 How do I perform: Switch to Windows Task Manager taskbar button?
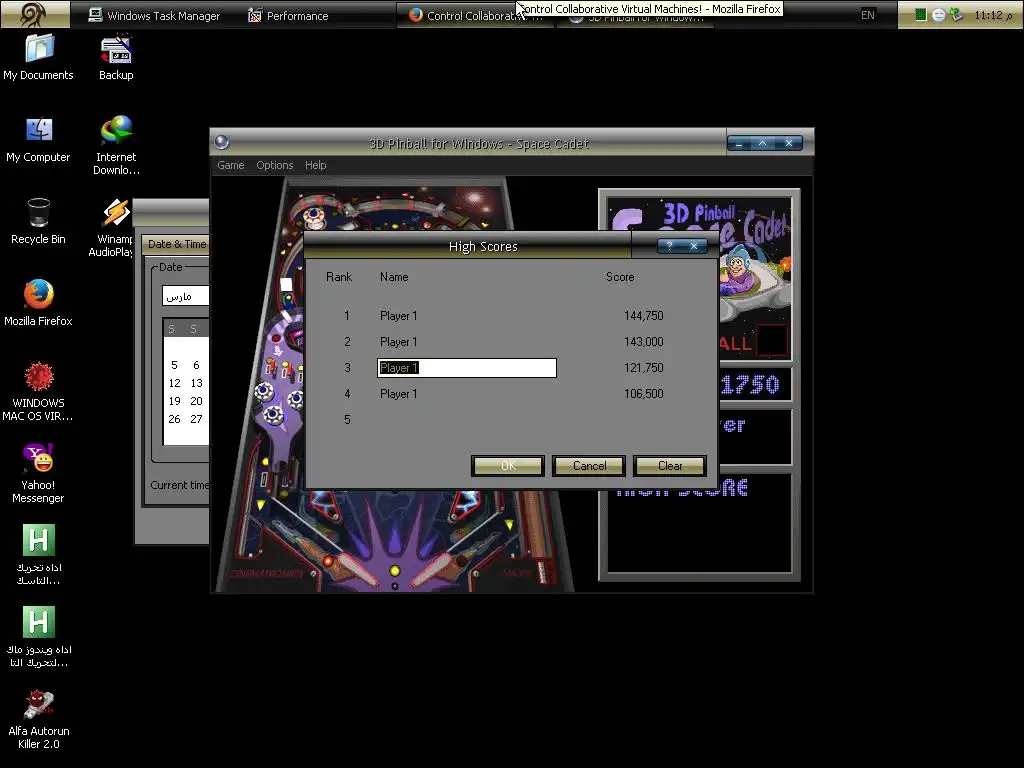[x=154, y=15]
